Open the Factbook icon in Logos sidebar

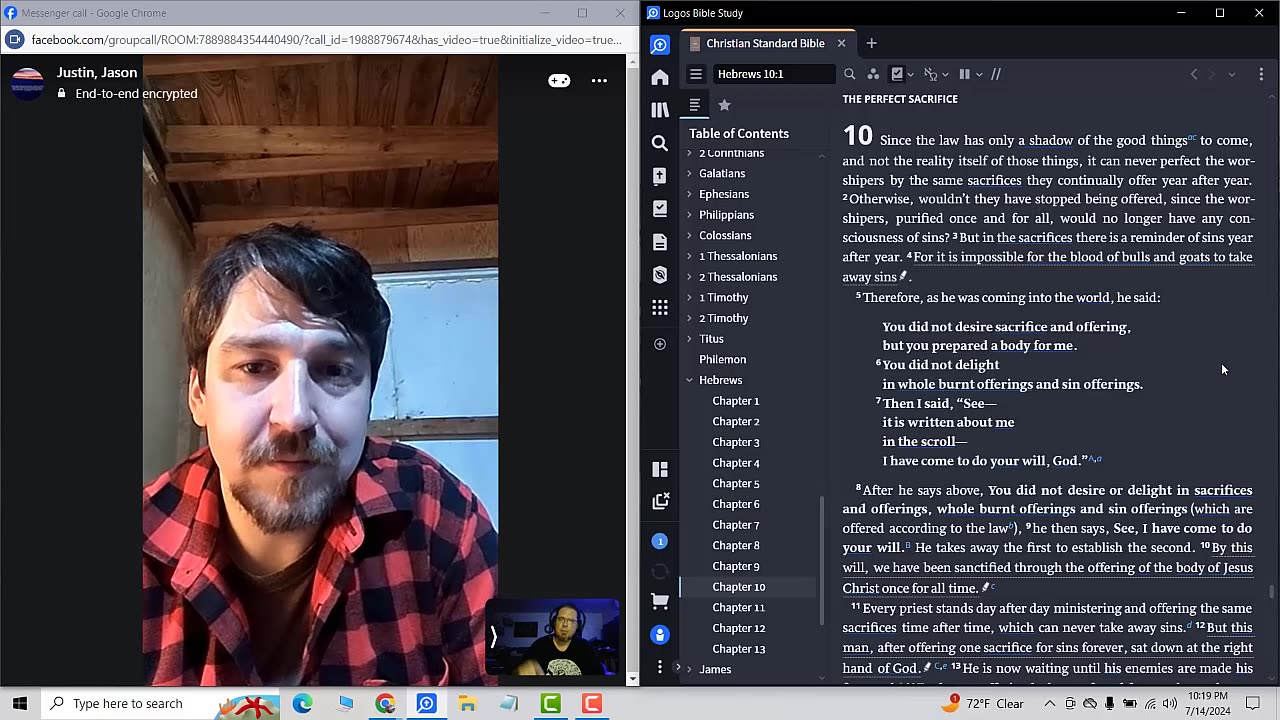pos(660,176)
